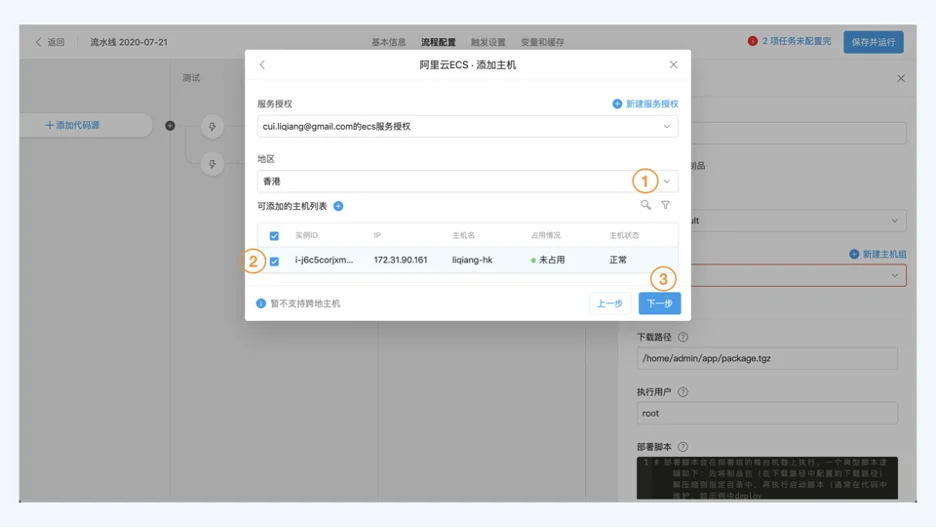The width and height of the screenshot is (936, 528).
Task: Click the IP 172.31.90.161 cell
Action: click(401, 260)
